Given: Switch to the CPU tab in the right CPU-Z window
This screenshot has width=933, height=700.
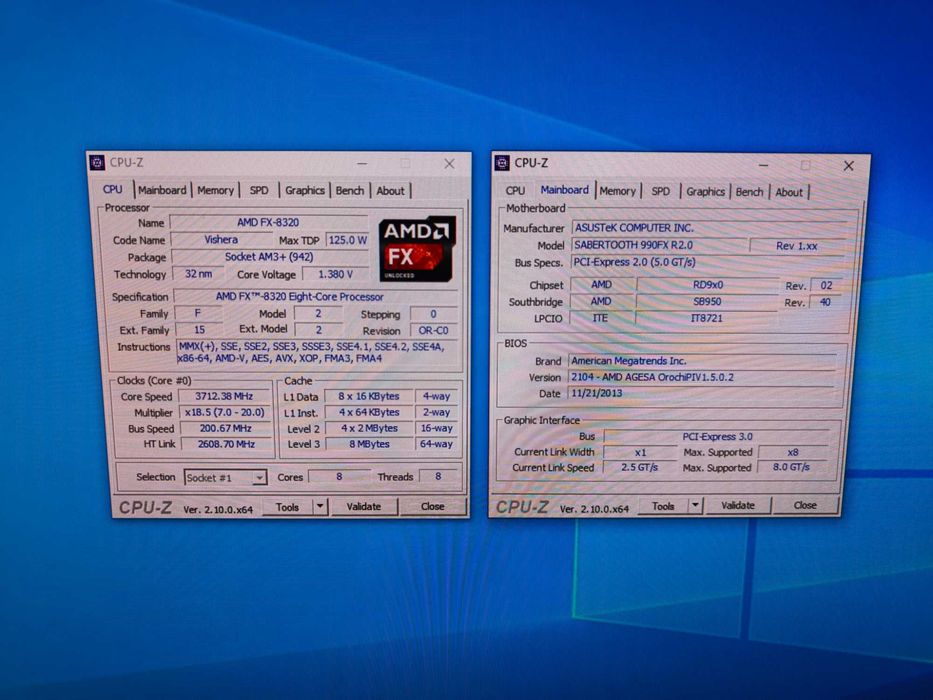Looking at the screenshot, I should click(515, 190).
